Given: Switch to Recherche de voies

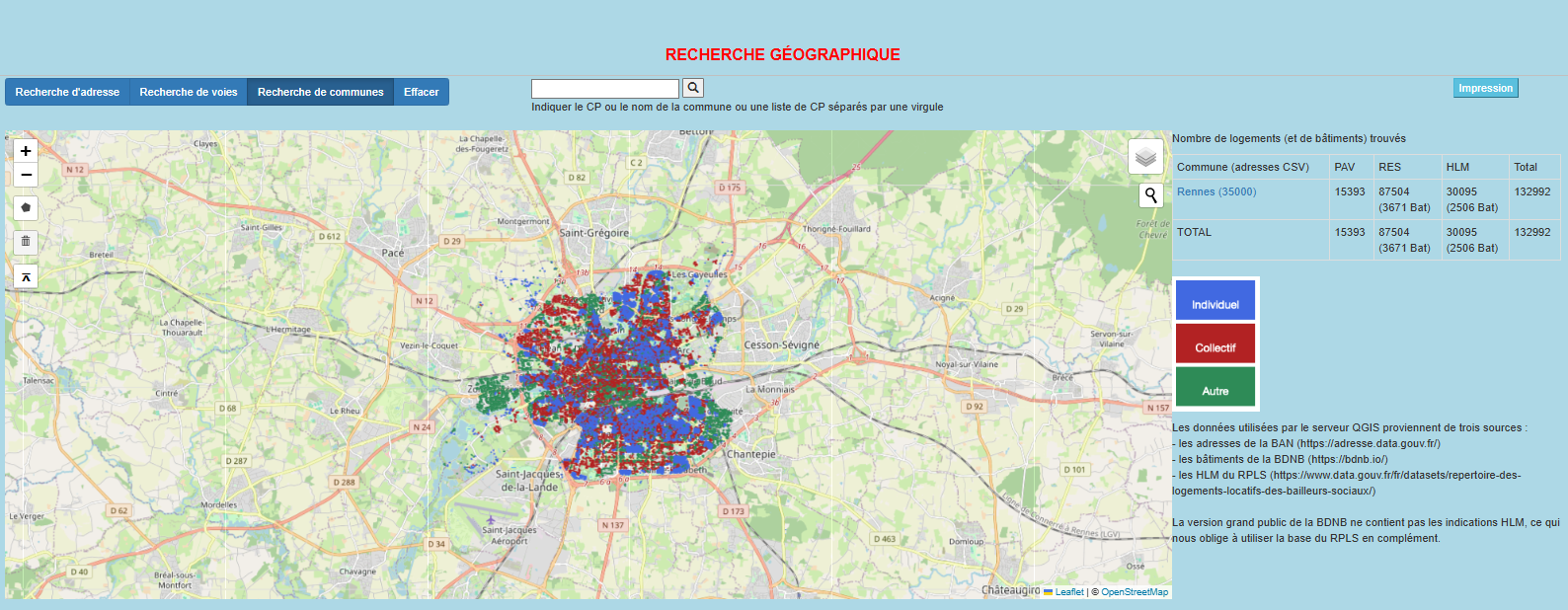Looking at the screenshot, I should (189, 92).
